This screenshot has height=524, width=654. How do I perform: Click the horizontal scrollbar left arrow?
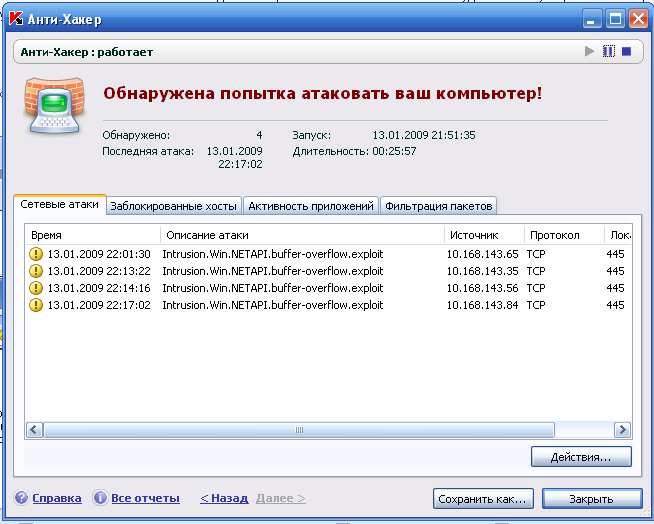[34, 429]
